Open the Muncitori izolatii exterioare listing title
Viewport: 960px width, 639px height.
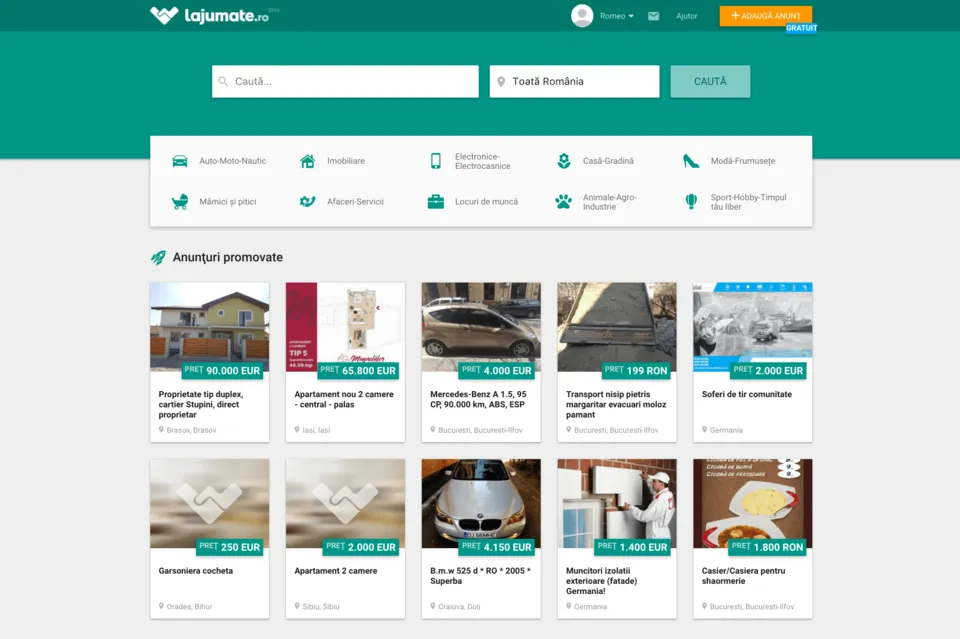(x=602, y=581)
